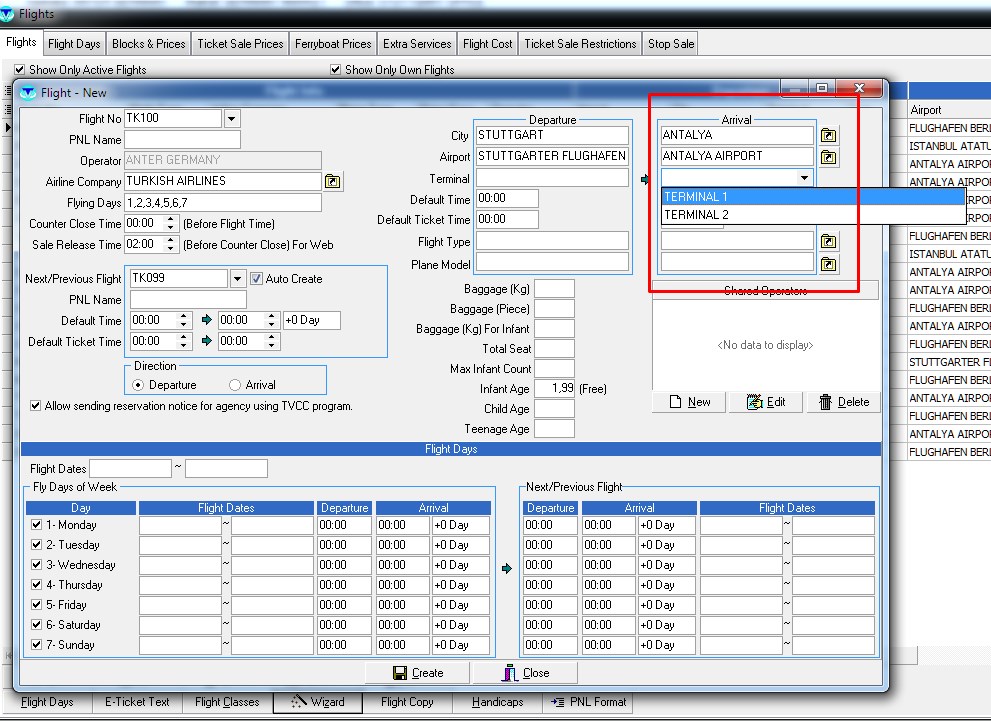Viewport: 991px width, 721px height.
Task: Click the Create button with floppy icon
Action: 418,673
